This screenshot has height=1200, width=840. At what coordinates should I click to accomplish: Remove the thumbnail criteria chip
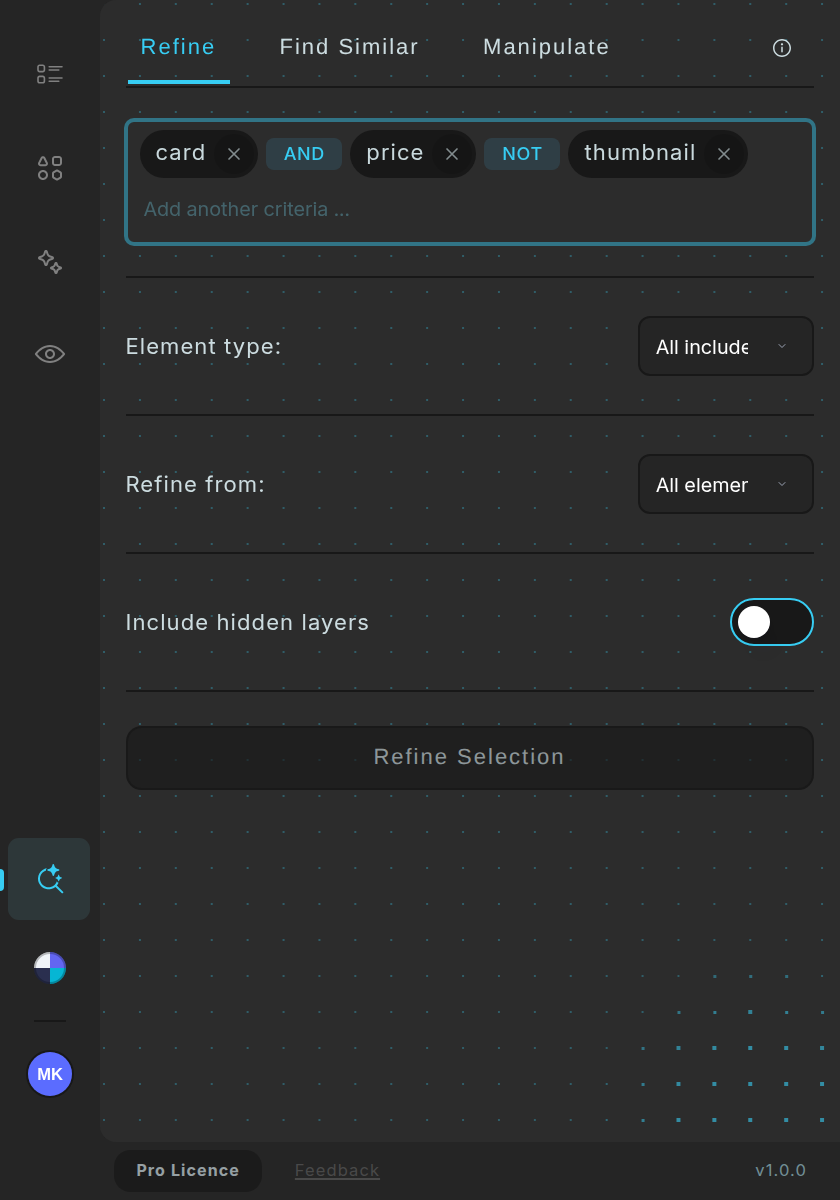coord(724,154)
